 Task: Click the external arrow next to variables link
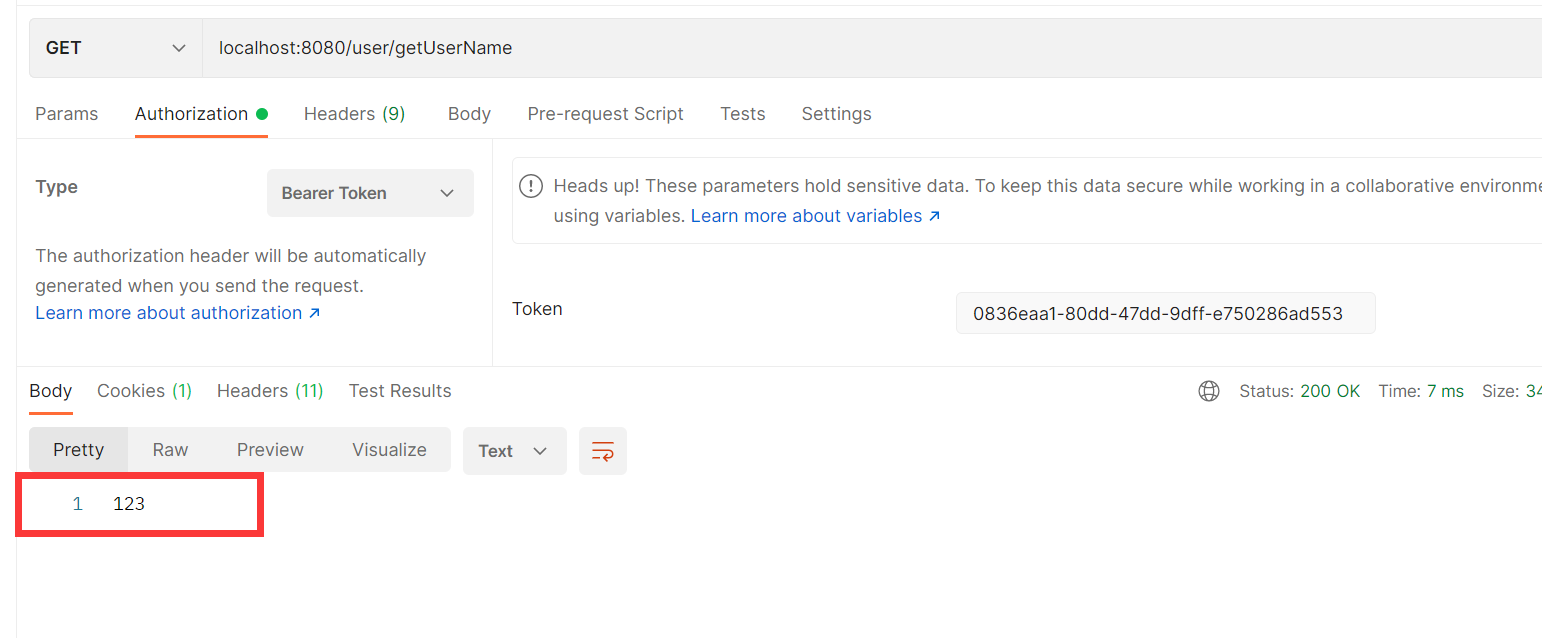[932, 215]
